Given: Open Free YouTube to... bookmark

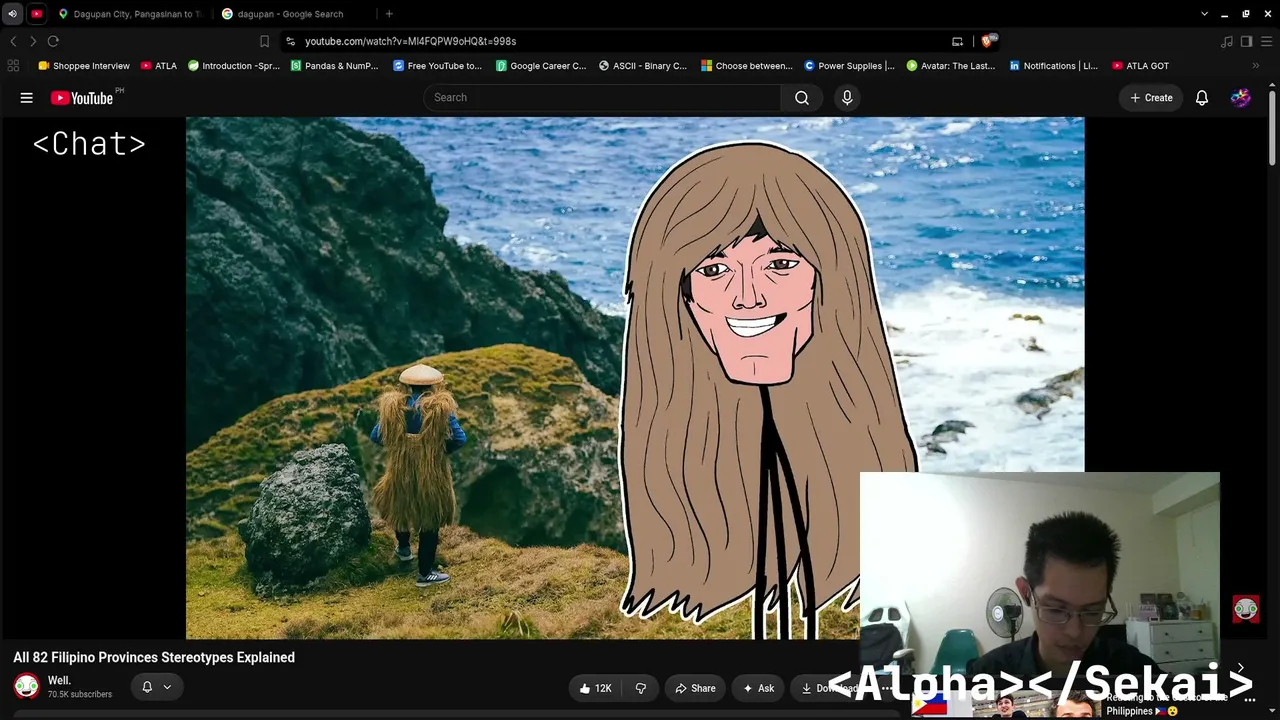Looking at the screenshot, I should pyautogui.click(x=438, y=66).
